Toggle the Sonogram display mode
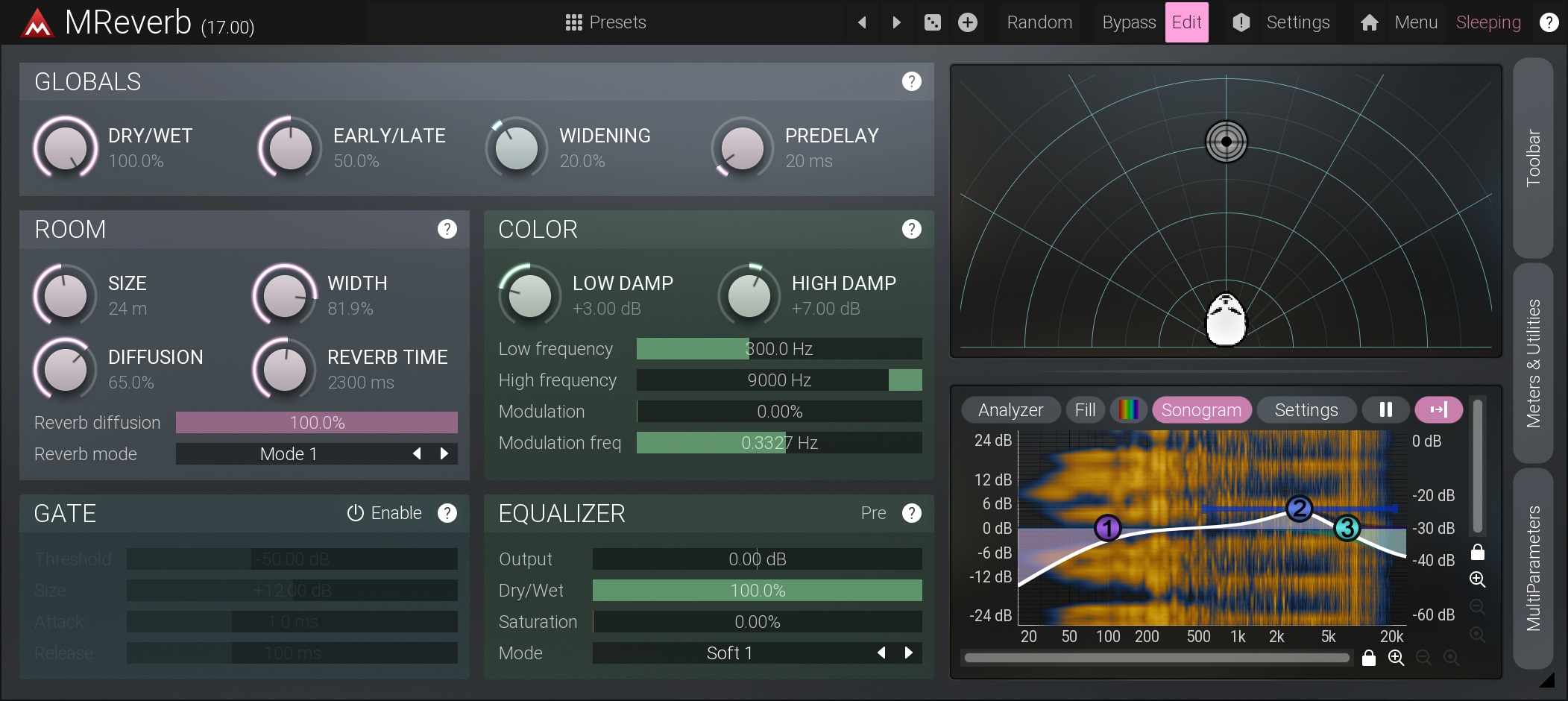This screenshot has height=701, width=1568. 1201,409
